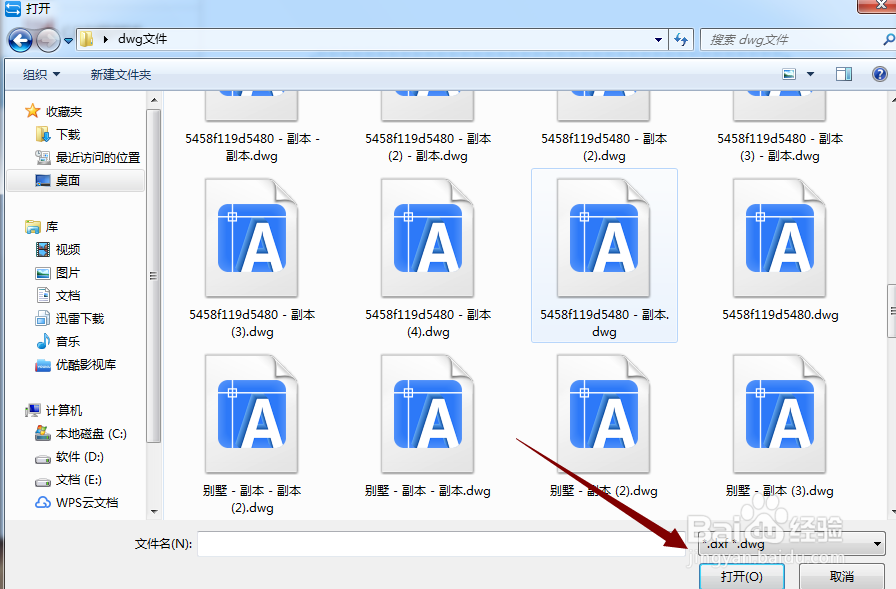896x589 pixels.
Task: Click file name 5458f119d5480 - 副本 (3) - 副本.dwg
Action: [x=780, y=147]
